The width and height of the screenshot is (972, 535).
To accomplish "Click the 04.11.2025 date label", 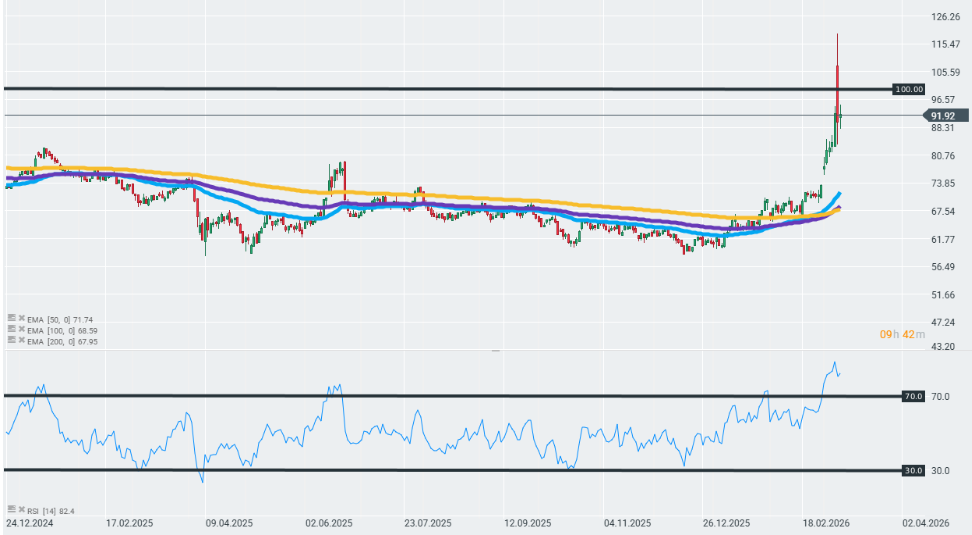I will 627,523.
